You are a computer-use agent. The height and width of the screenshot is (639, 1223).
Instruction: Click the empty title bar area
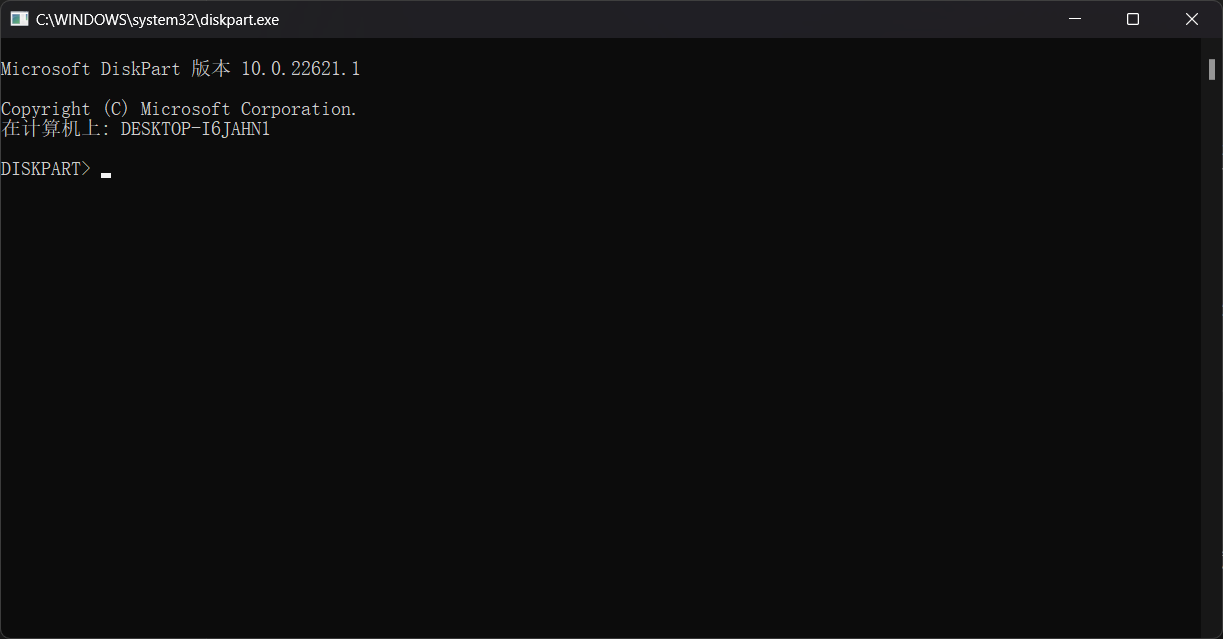pos(650,19)
